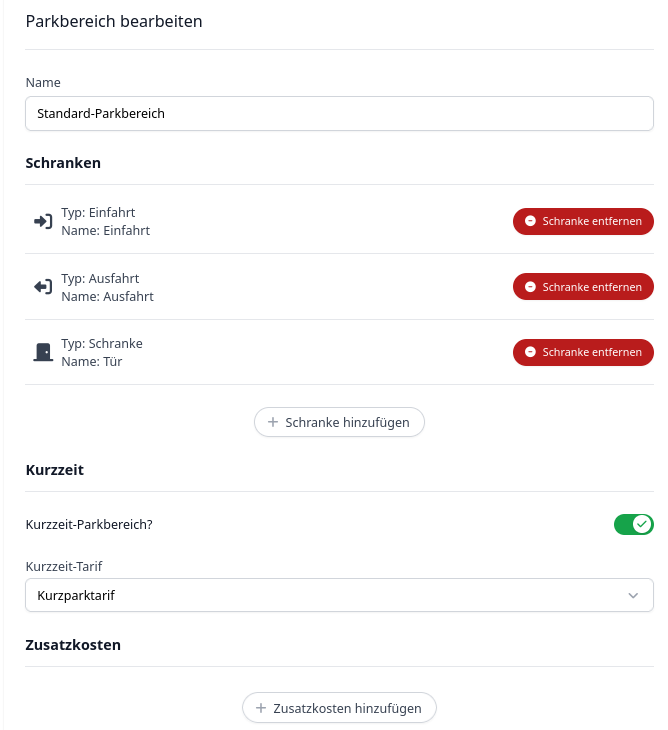Select the Typ: Schranke list row text

coord(102,344)
